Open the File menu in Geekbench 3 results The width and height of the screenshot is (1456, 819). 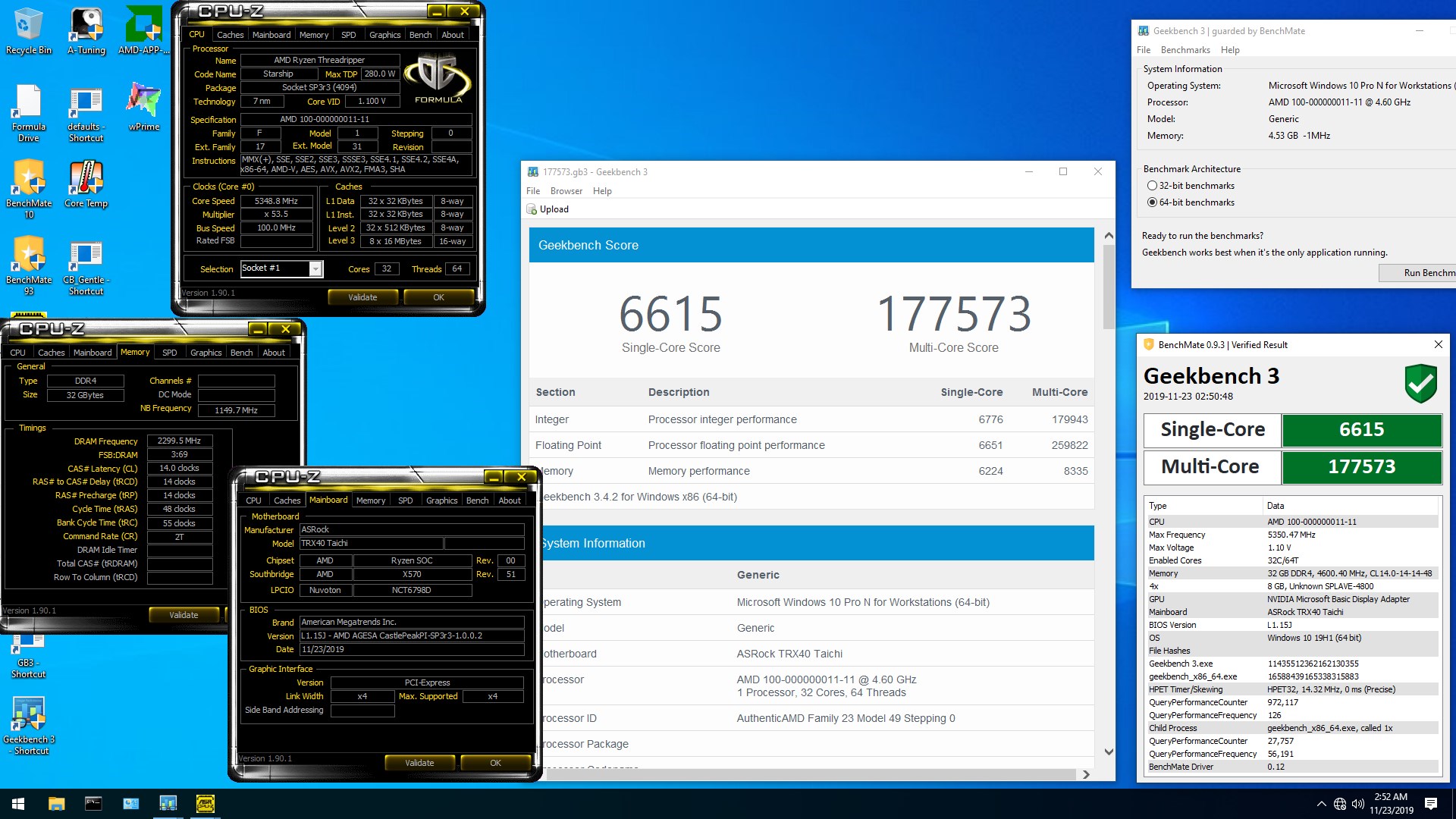[x=533, y=191]
